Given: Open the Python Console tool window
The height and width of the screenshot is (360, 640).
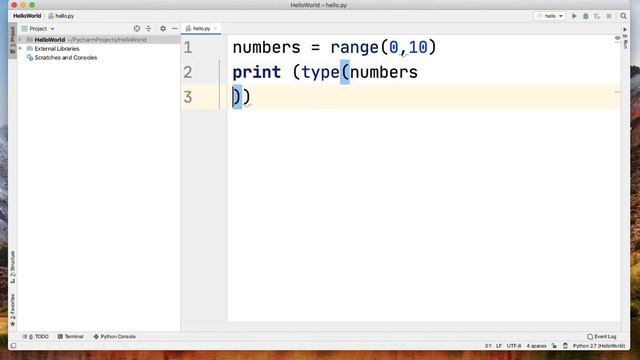Looking at the screenshot, I should 115,336.
